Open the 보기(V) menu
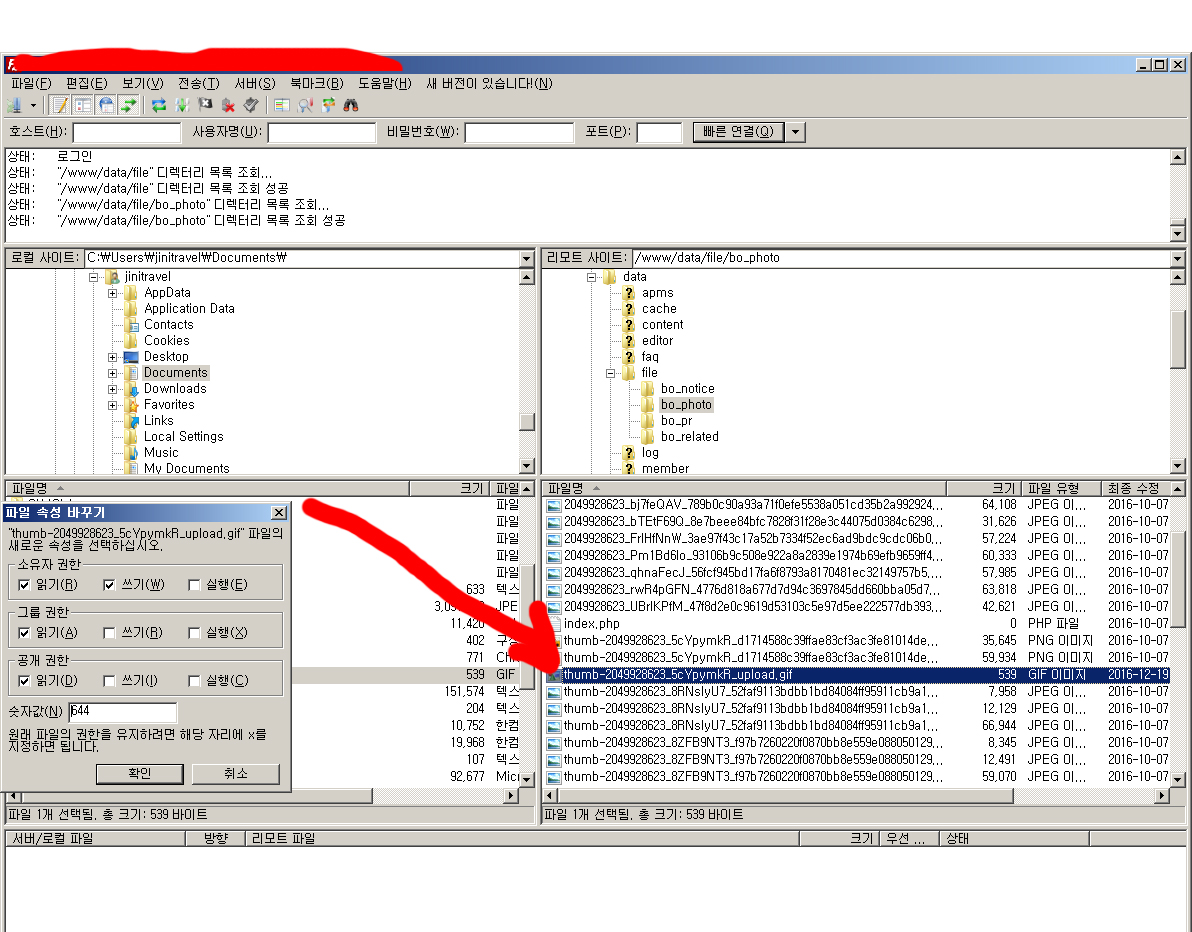The height and width of the screenshot is (932, 1192). [143, 84]
